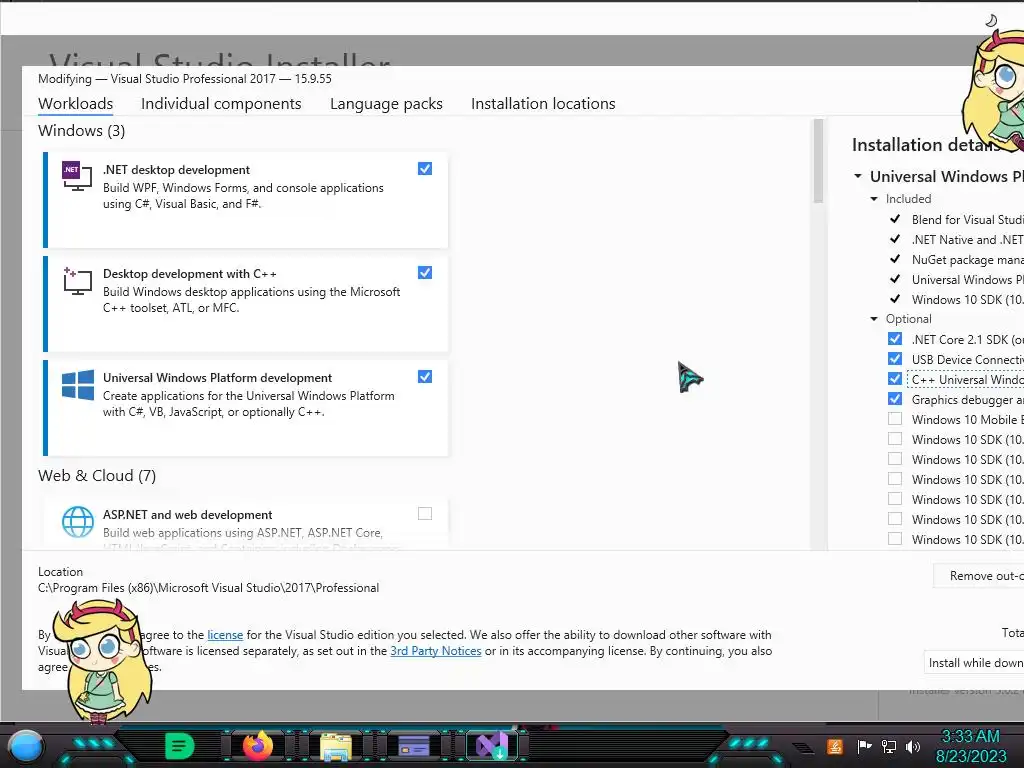Collapse the Included components list
Screen dimensions: 1024x768
tap(874, 199)
